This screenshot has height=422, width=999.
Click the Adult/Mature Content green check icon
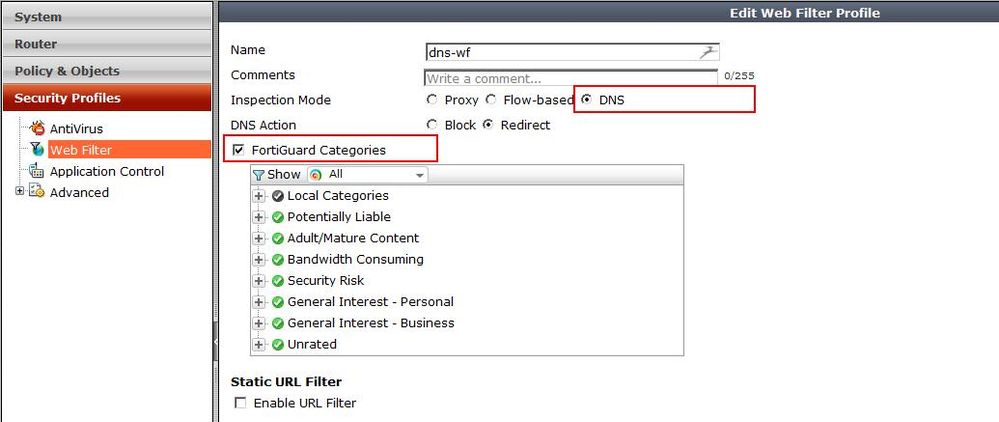tap(277, 238)
